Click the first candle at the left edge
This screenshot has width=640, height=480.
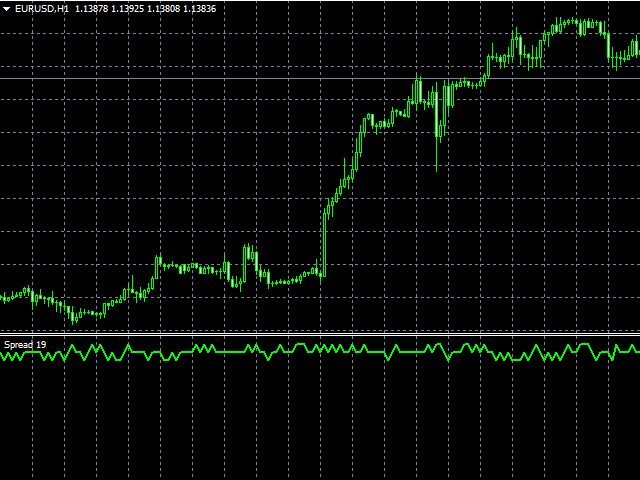3,298
